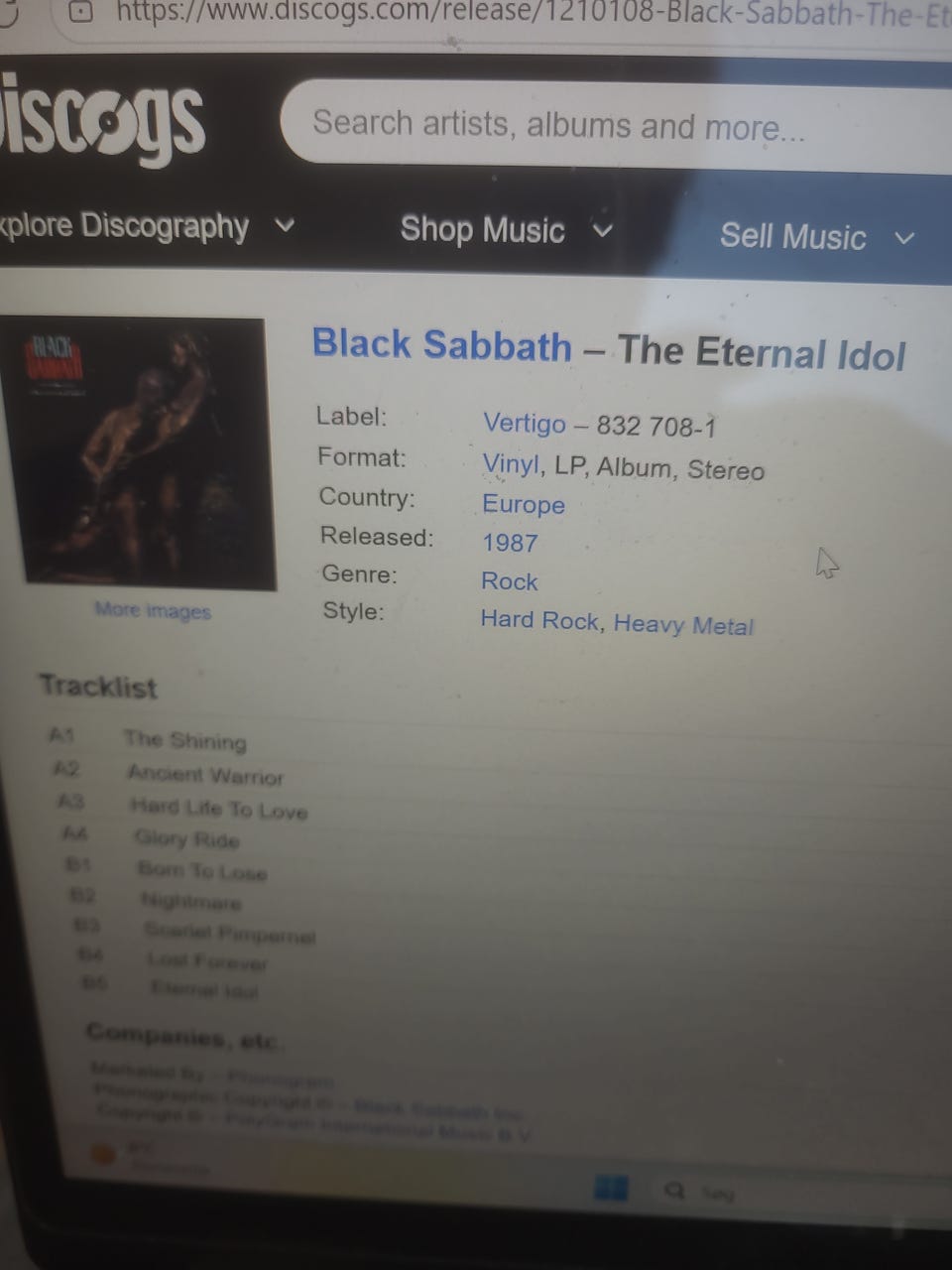Click the Europe country link
Image resolution: width=952 pixels, height=1270 pixels.
pos(524,504)
